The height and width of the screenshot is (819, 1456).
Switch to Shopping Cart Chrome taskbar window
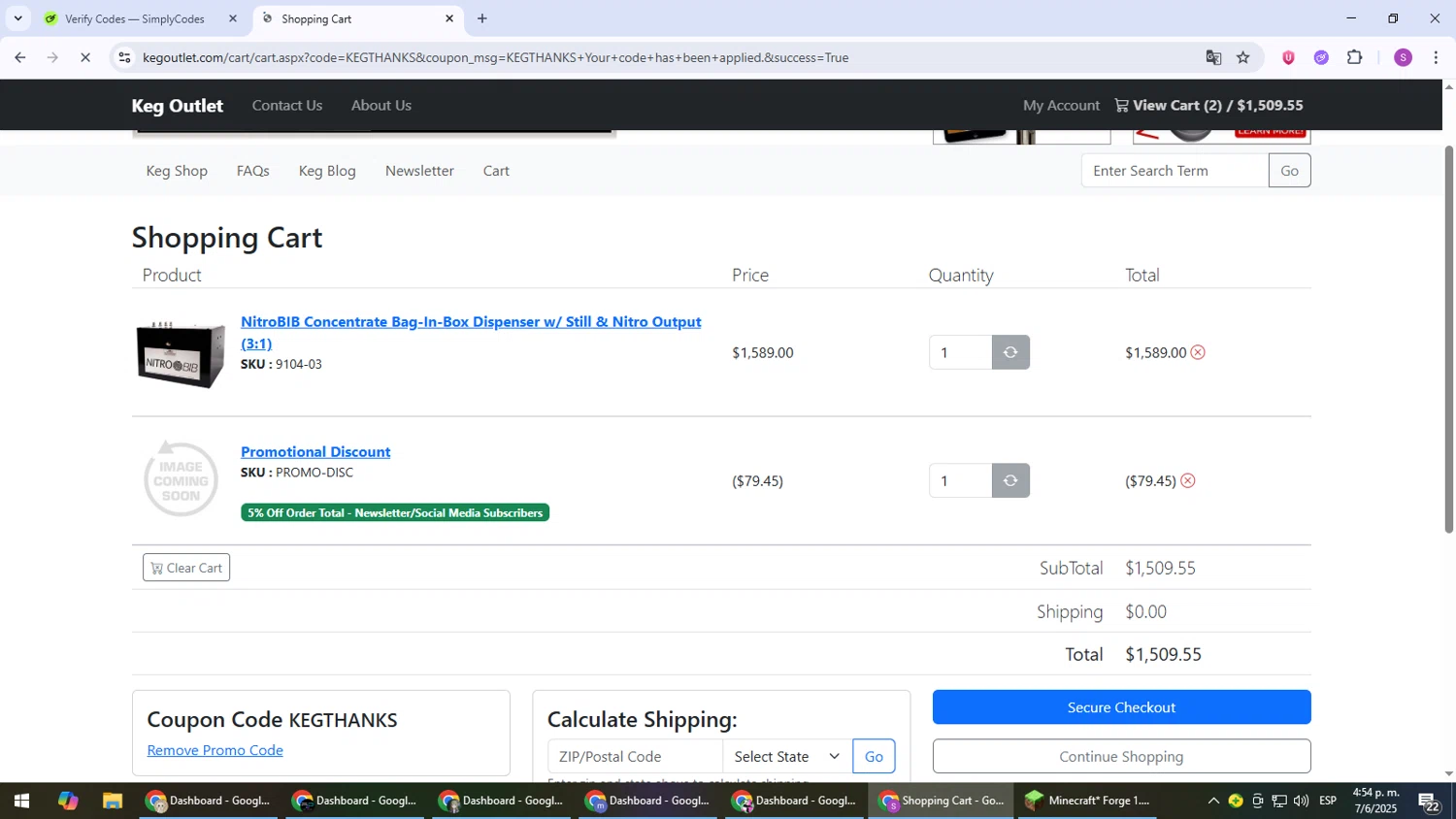[942, 801]
